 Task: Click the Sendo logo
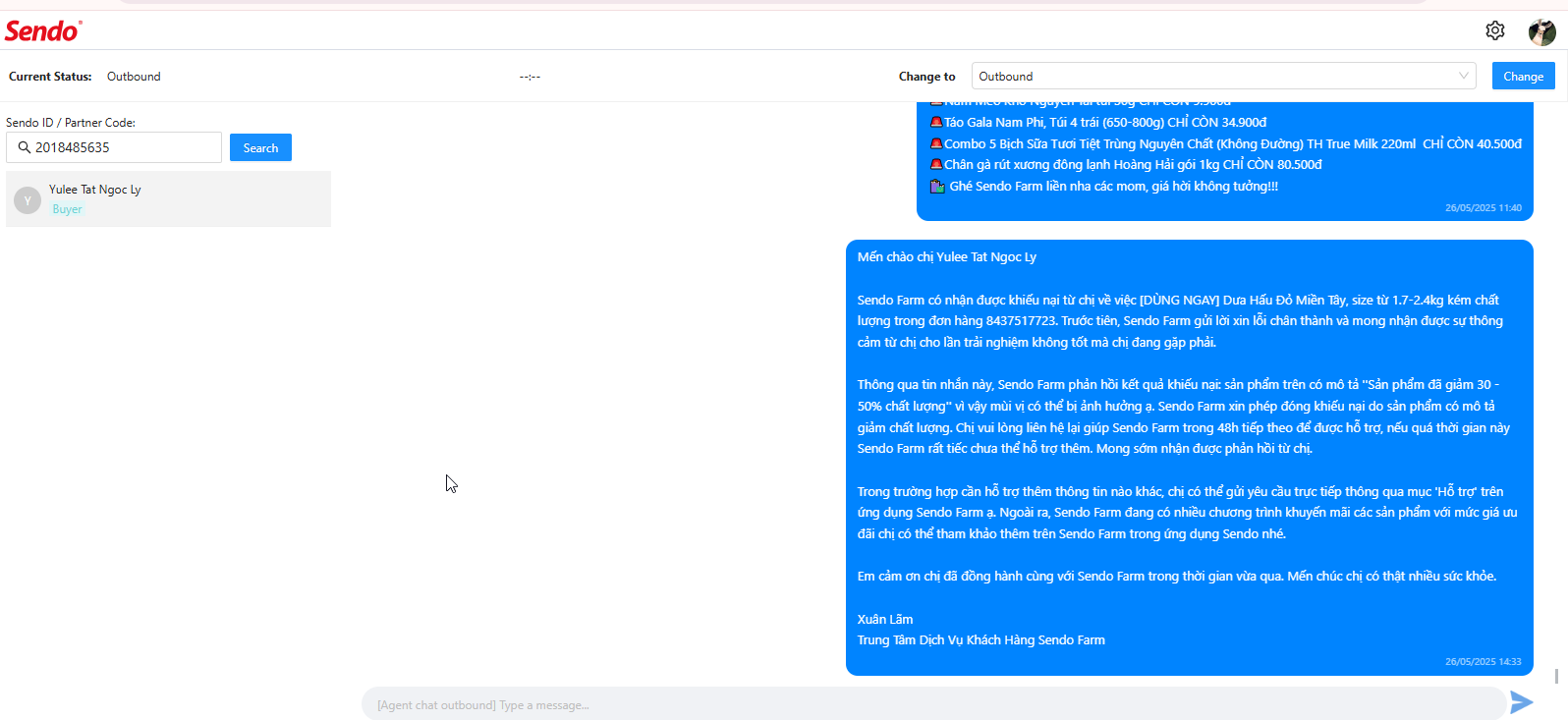(42, 30)
